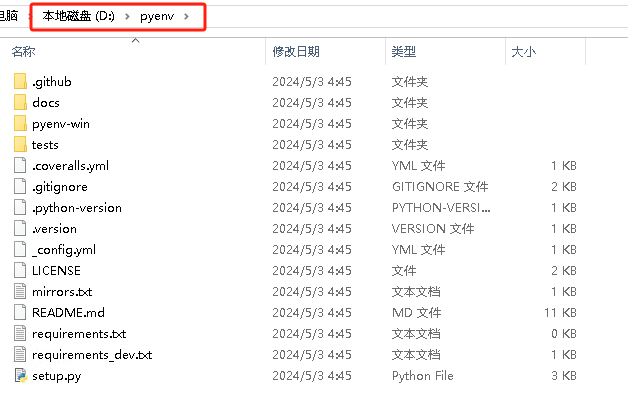Click pyenv in the address breadcrumb
Screen dimensions: 628x401
coord(156,17)
